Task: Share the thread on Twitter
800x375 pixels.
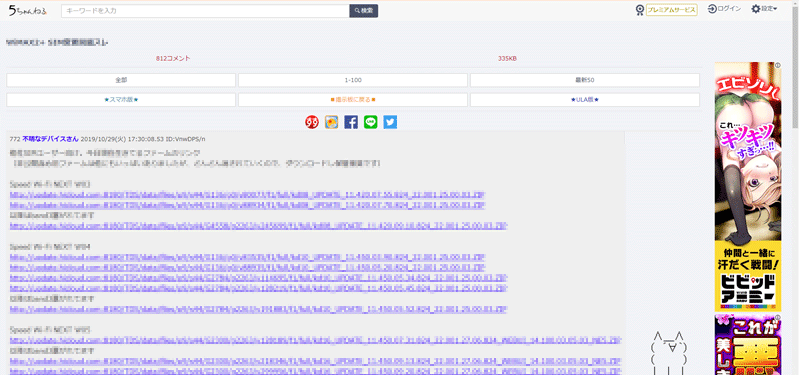Action: [390, 122]
